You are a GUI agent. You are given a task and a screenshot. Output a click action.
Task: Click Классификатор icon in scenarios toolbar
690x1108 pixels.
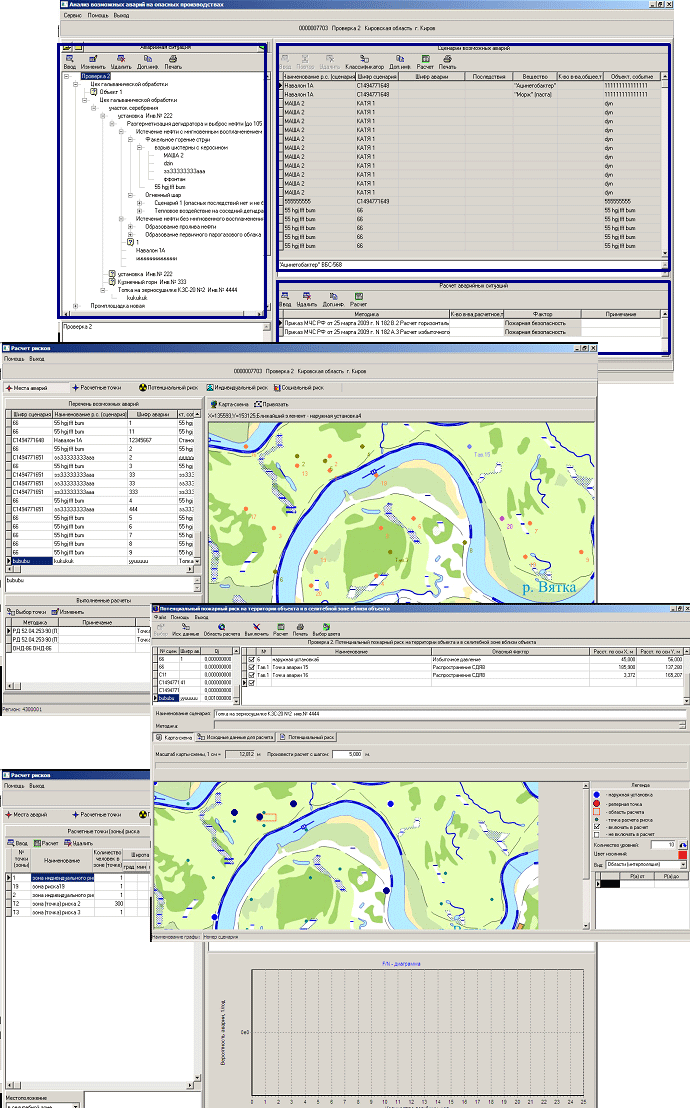coord(359,62)
